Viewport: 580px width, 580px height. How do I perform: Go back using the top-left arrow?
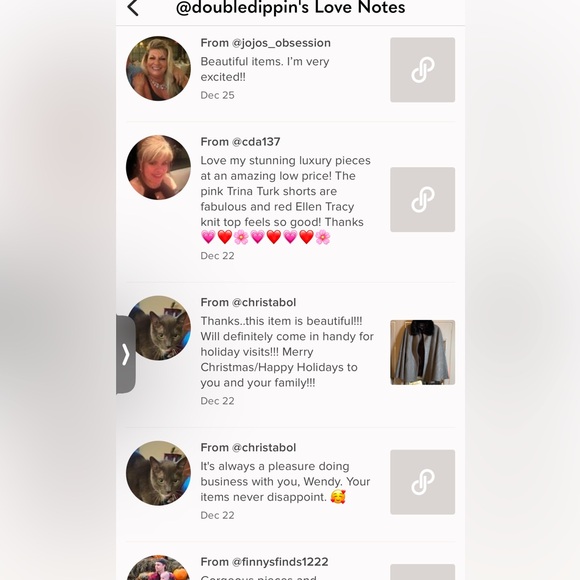(133, 8)
